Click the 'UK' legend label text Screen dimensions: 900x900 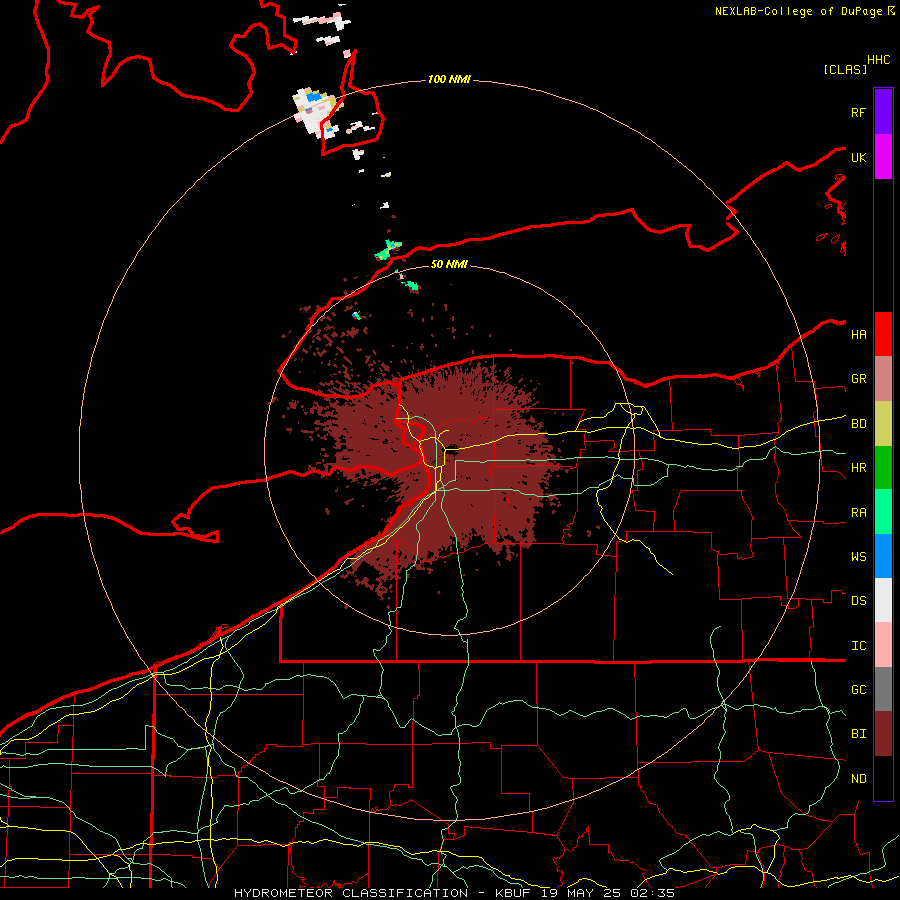(x=858, y=158)
